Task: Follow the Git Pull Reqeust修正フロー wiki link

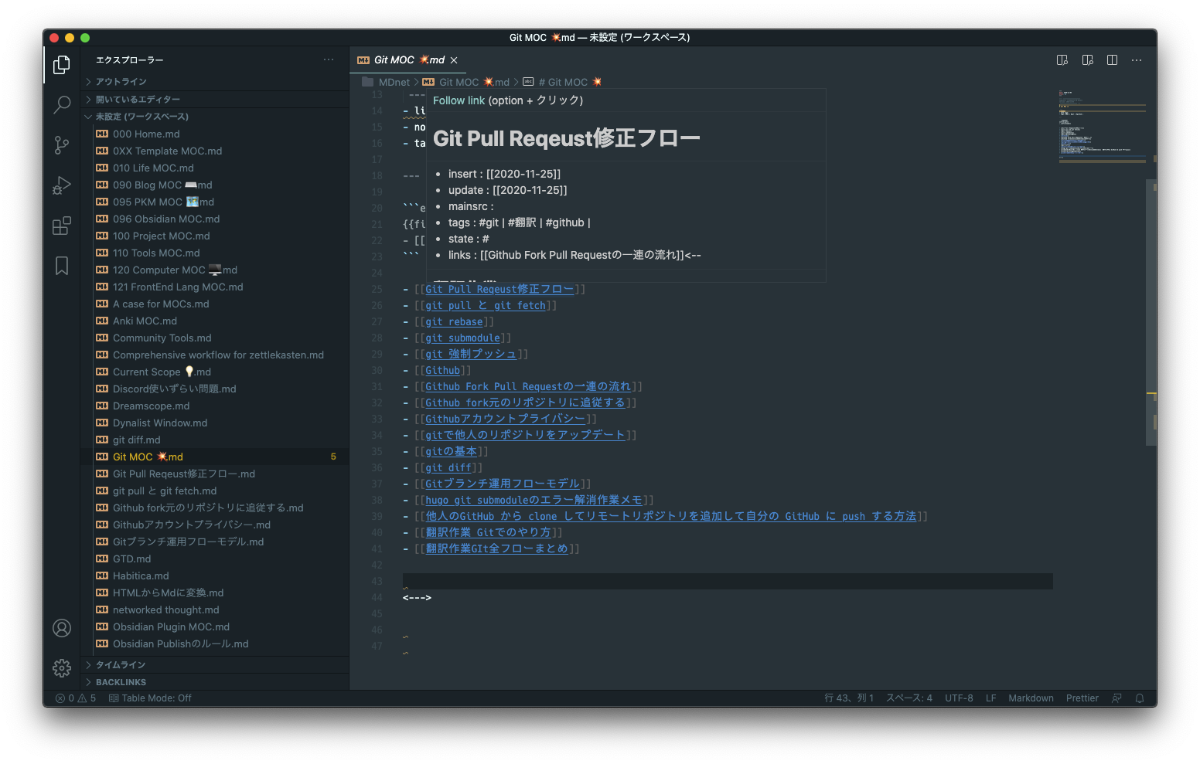Action: (499, 289)
